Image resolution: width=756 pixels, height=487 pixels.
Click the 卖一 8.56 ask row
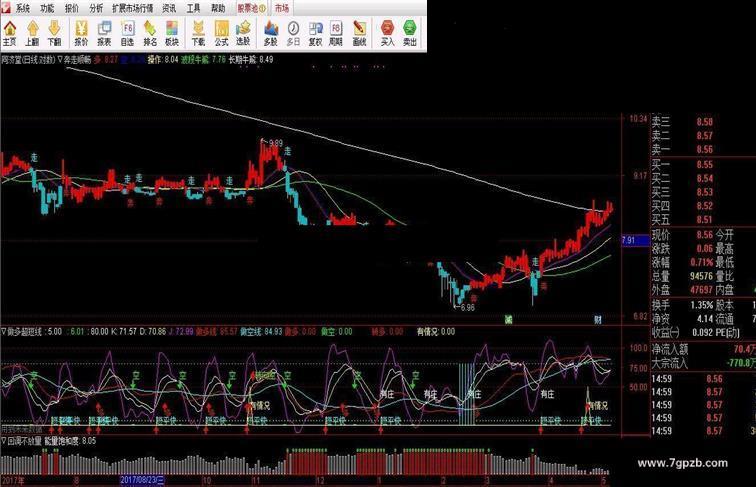(x=683, y=149)
